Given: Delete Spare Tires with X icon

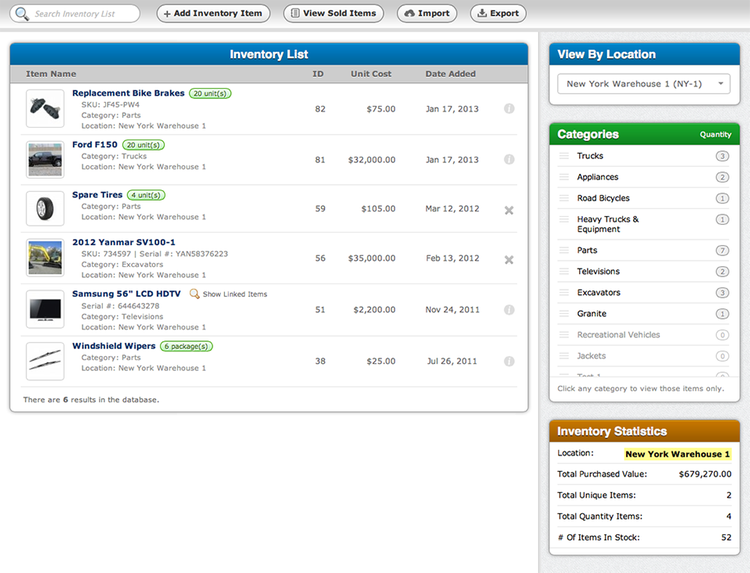Looking at the screenshot, I should 509,210.
